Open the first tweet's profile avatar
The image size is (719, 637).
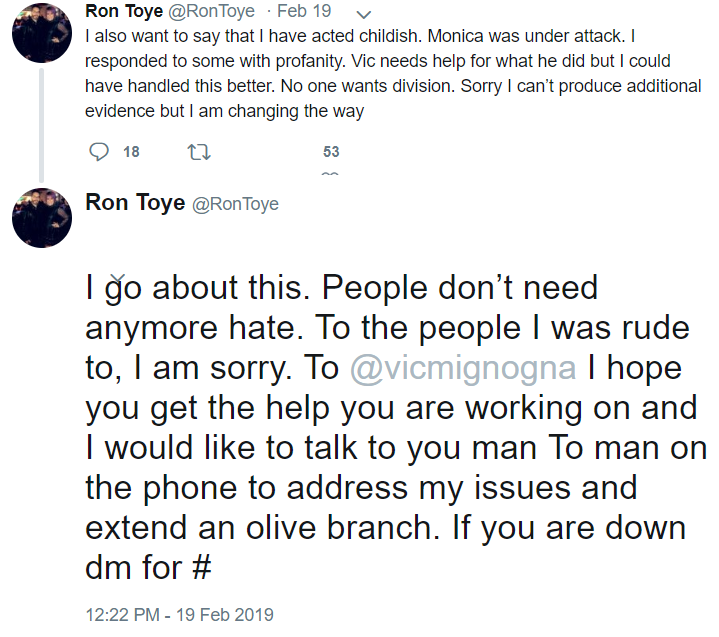click(42, 33)
